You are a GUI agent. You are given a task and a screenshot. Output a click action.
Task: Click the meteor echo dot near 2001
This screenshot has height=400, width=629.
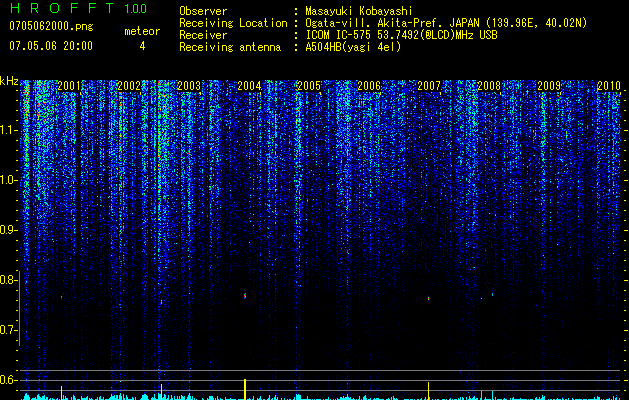tap(61, 297)
